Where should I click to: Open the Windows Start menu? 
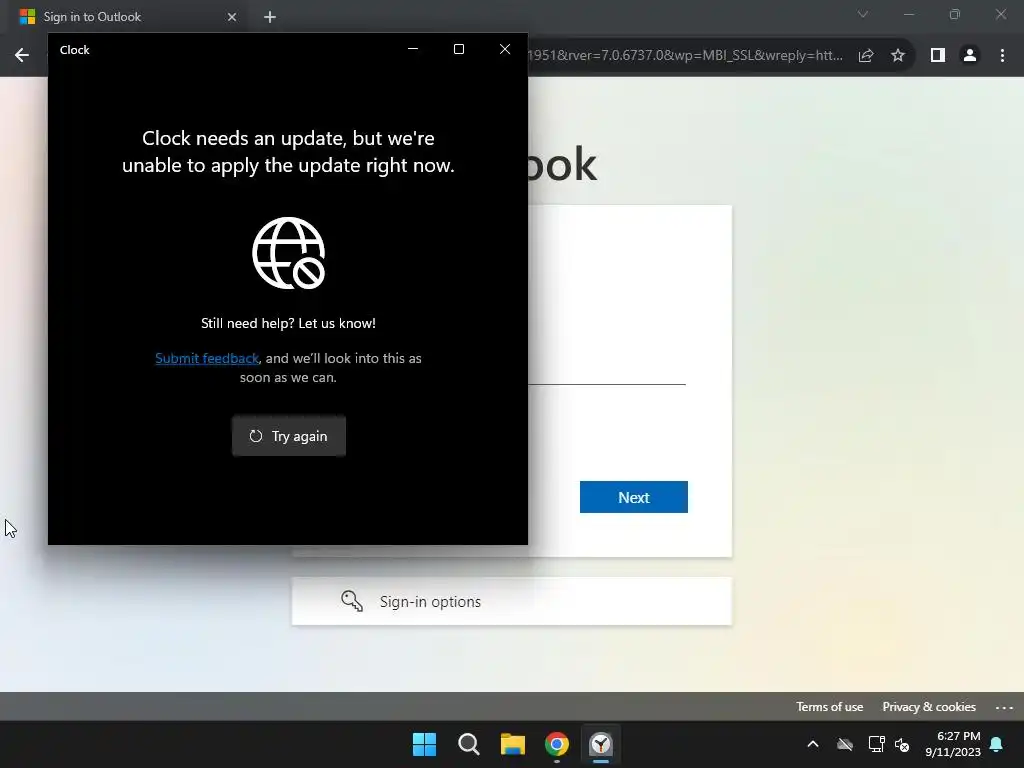click(424, 744)
